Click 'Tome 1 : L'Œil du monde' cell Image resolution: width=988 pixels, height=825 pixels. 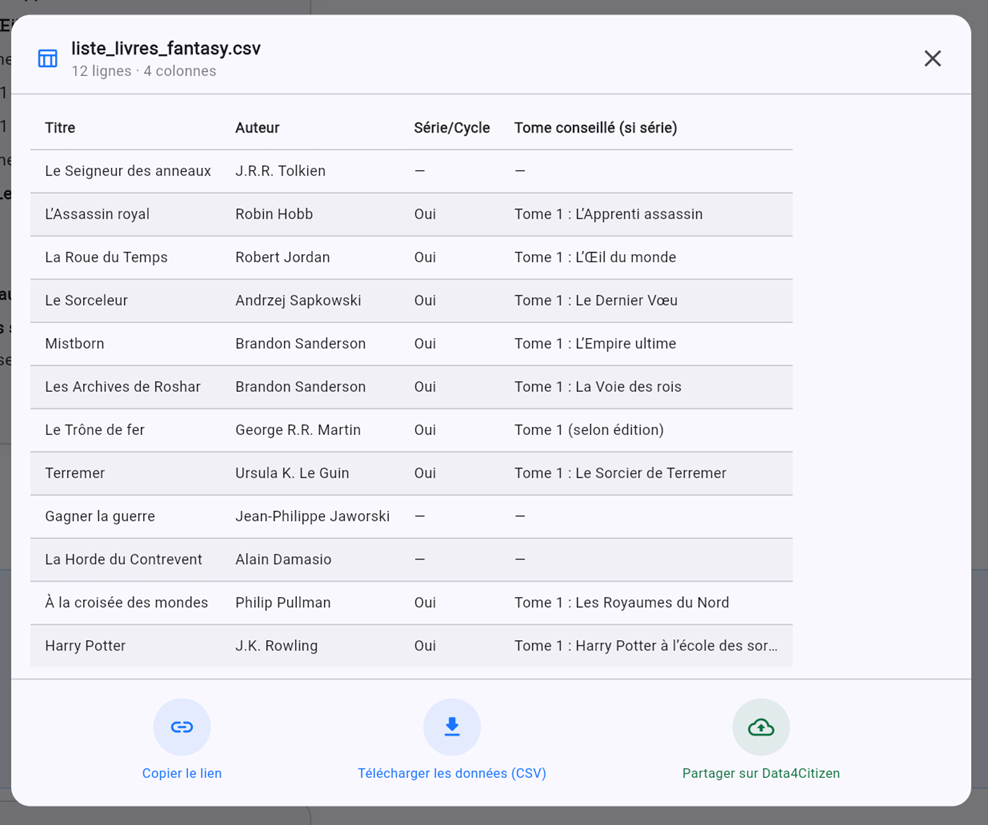595,257
